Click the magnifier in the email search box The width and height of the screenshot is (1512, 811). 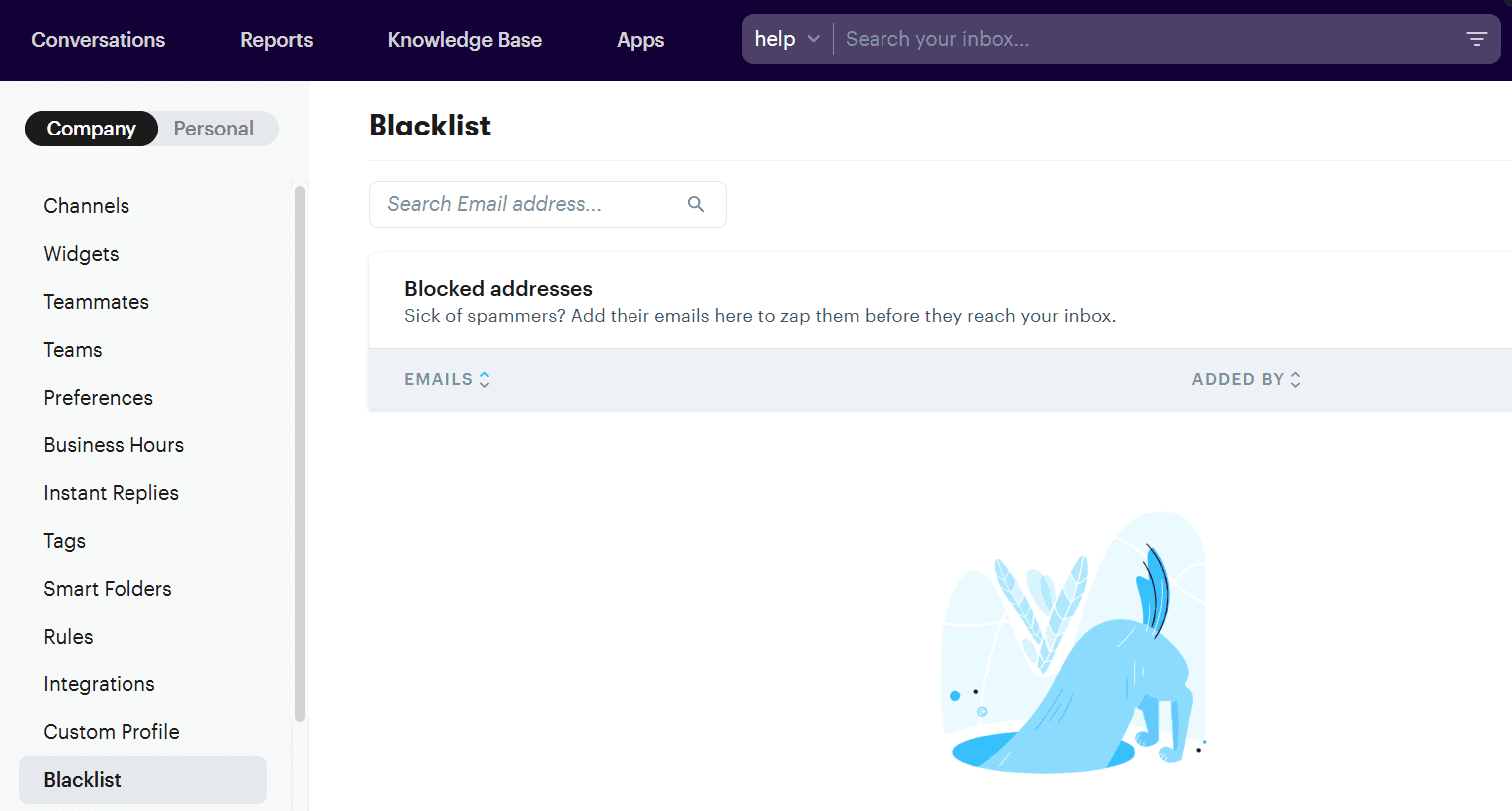(695, 204)
